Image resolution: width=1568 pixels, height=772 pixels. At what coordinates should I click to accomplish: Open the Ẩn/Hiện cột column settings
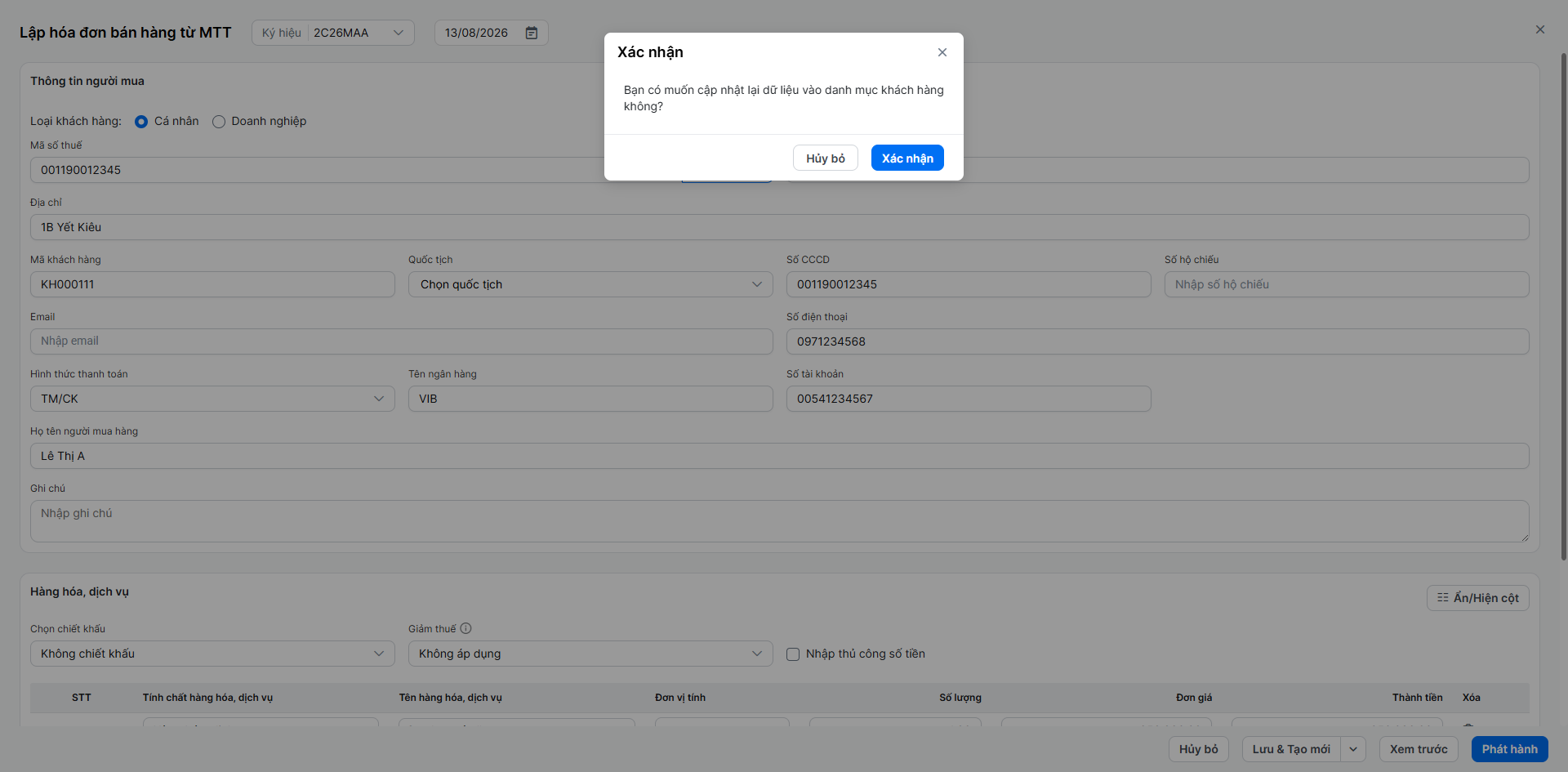tap(1478, 598)
